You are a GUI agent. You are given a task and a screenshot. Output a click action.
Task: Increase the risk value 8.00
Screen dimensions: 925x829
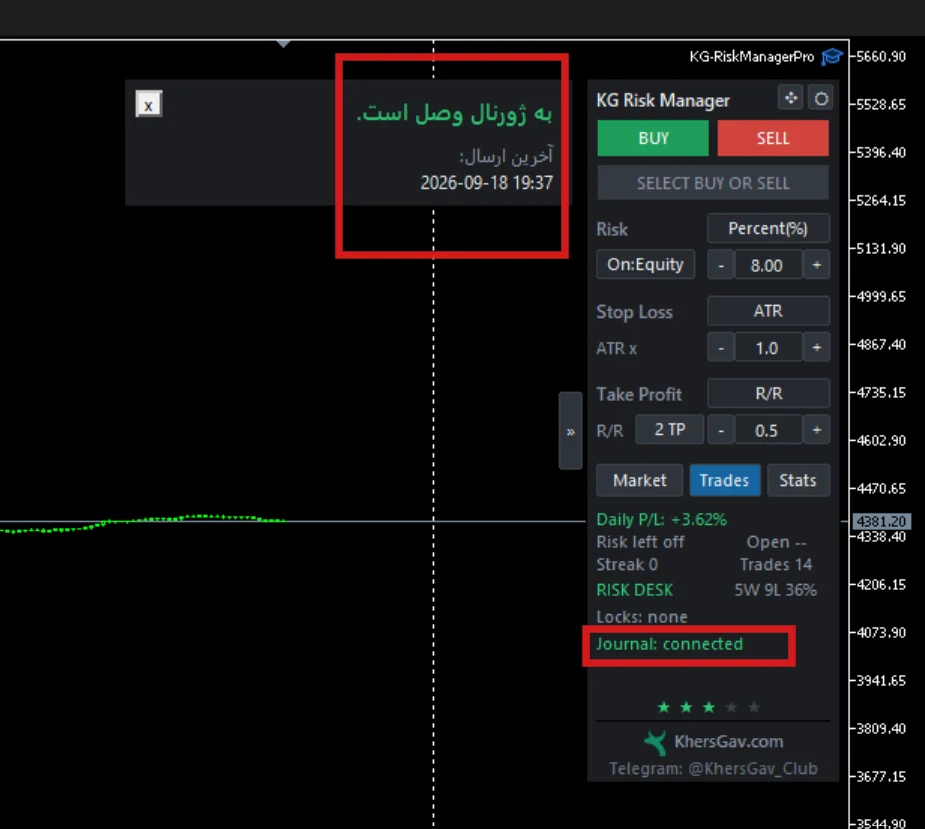[x=816, y=265]
